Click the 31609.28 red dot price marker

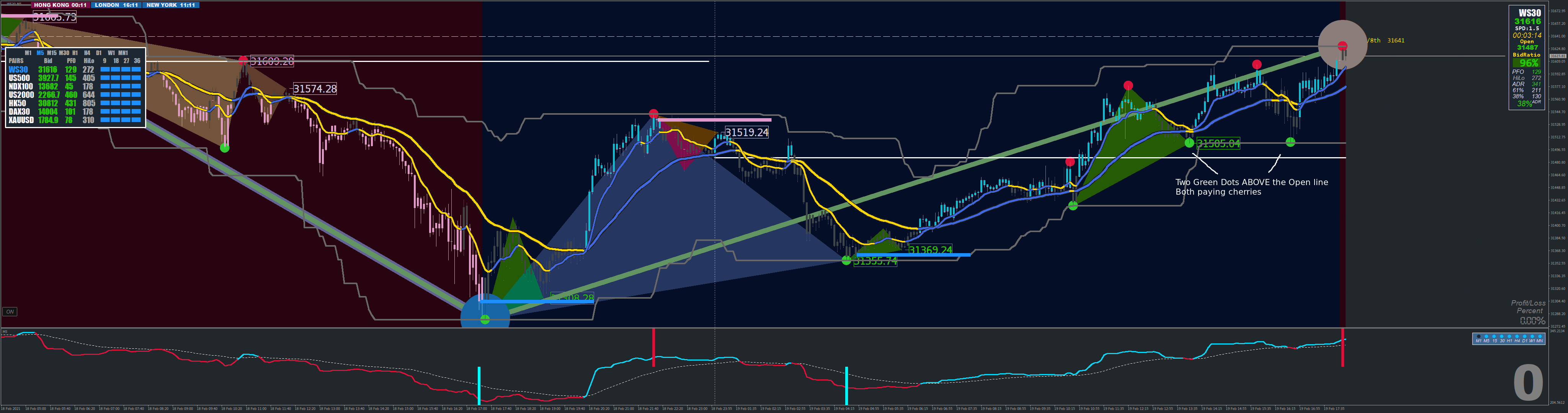[x=243, y=60]
